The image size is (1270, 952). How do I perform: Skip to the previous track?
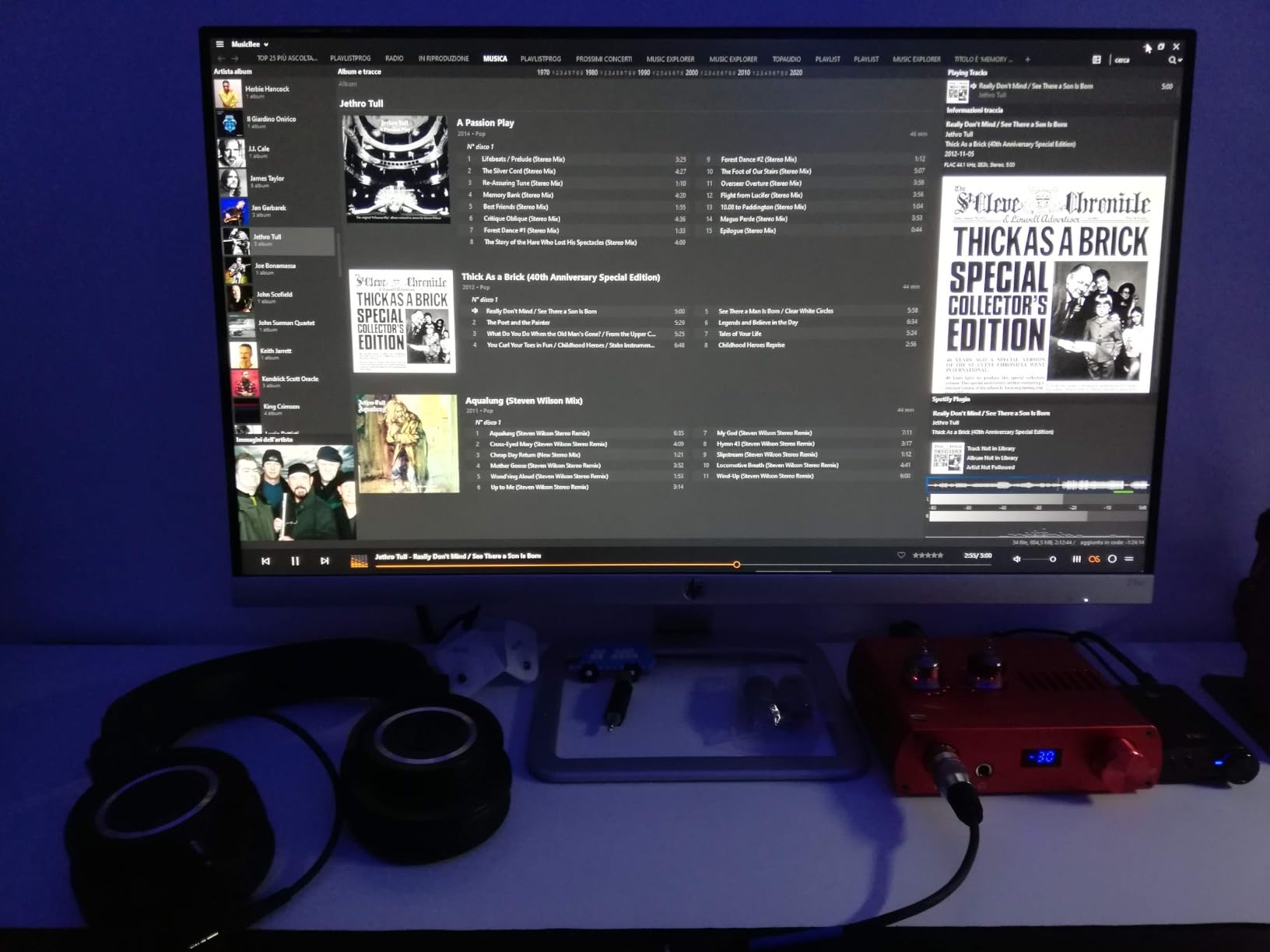coord(265,561)
